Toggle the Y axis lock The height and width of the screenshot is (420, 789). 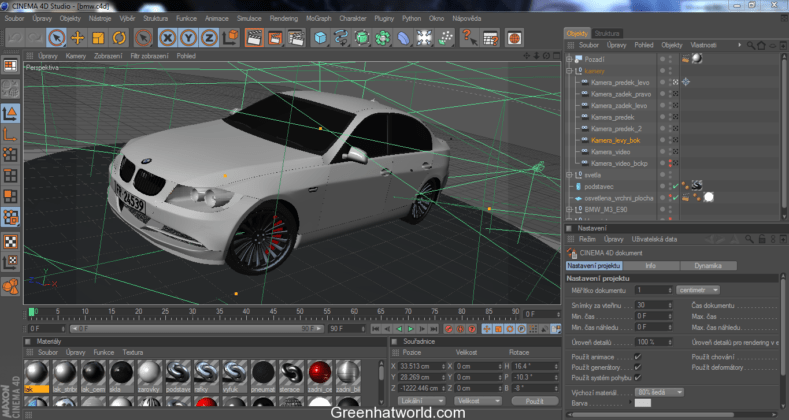[188, 38]
